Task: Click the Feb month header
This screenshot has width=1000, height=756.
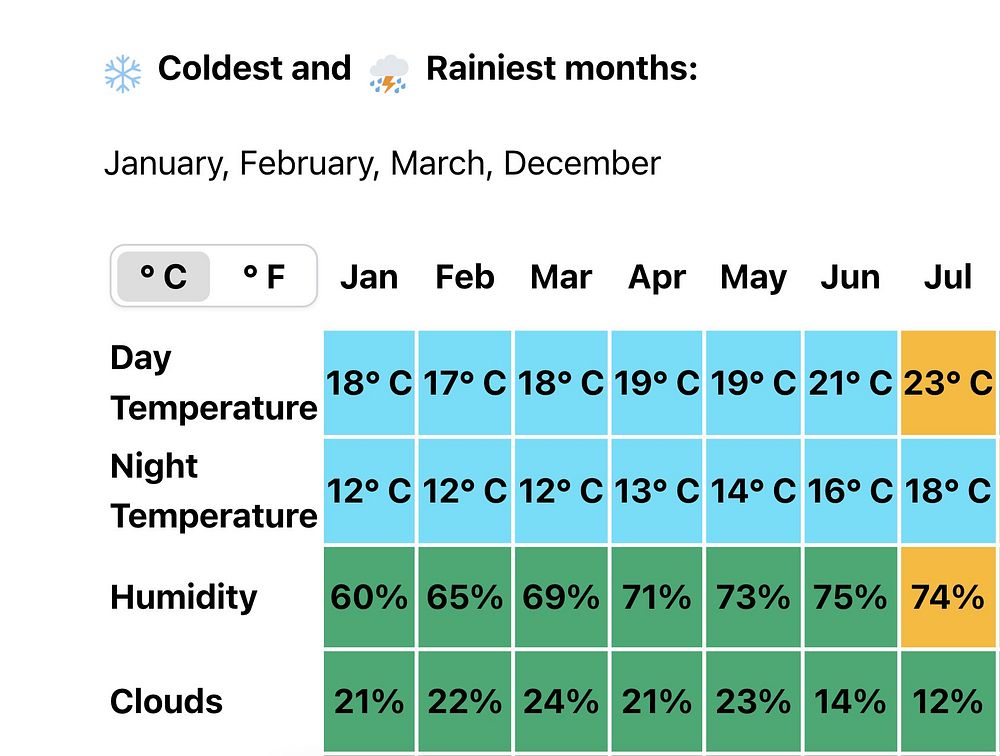Action: (465, 278)
